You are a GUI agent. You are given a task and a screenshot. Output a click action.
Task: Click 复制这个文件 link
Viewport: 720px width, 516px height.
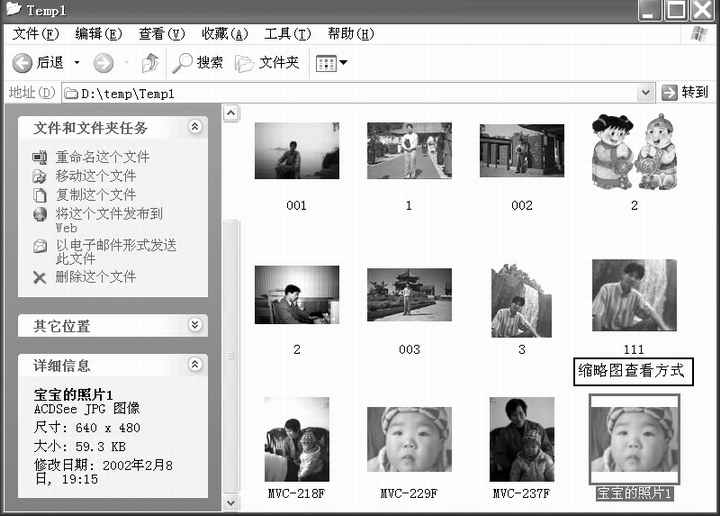[x=96, y=195]
